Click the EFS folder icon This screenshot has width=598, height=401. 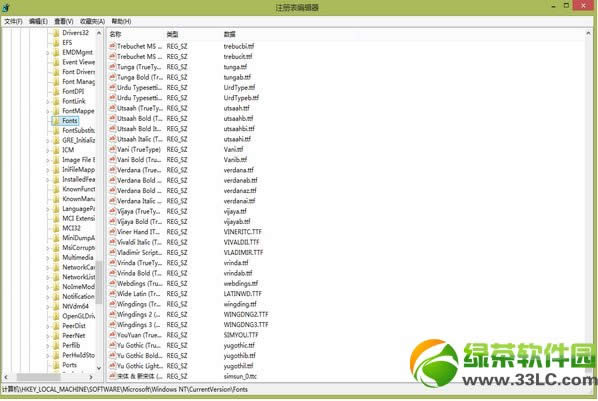tap(56, 42)
